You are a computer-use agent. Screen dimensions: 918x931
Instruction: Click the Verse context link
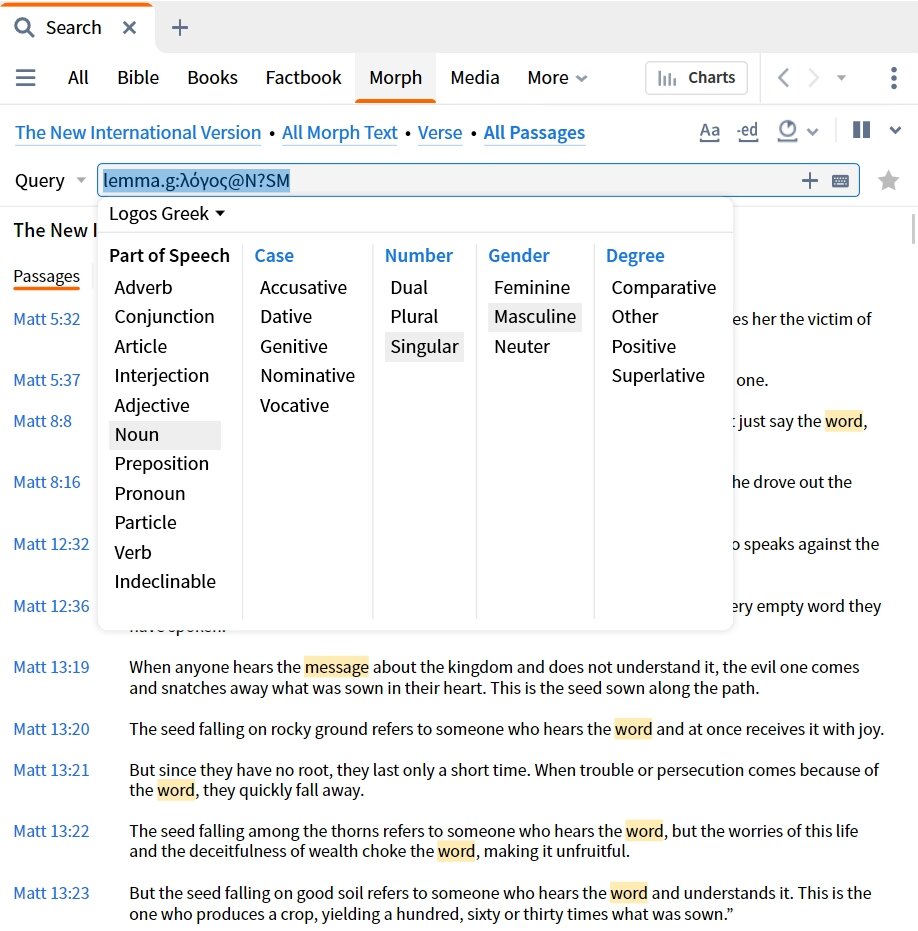point(440,132)
